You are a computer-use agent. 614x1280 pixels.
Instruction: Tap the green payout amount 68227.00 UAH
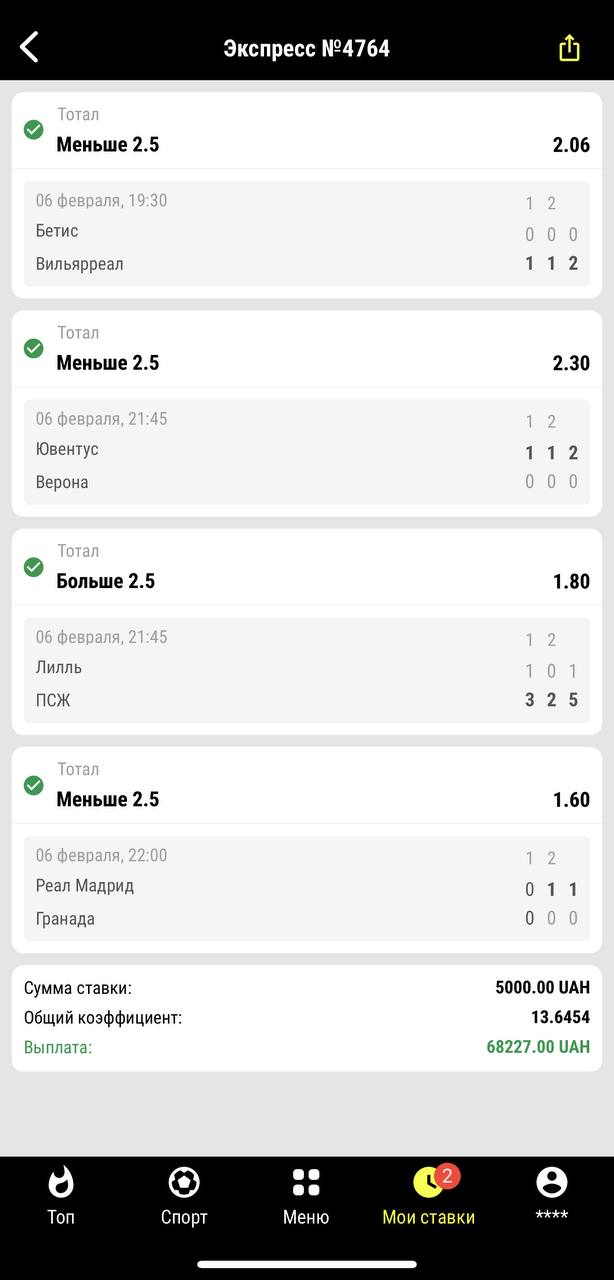click(538, 1047)
